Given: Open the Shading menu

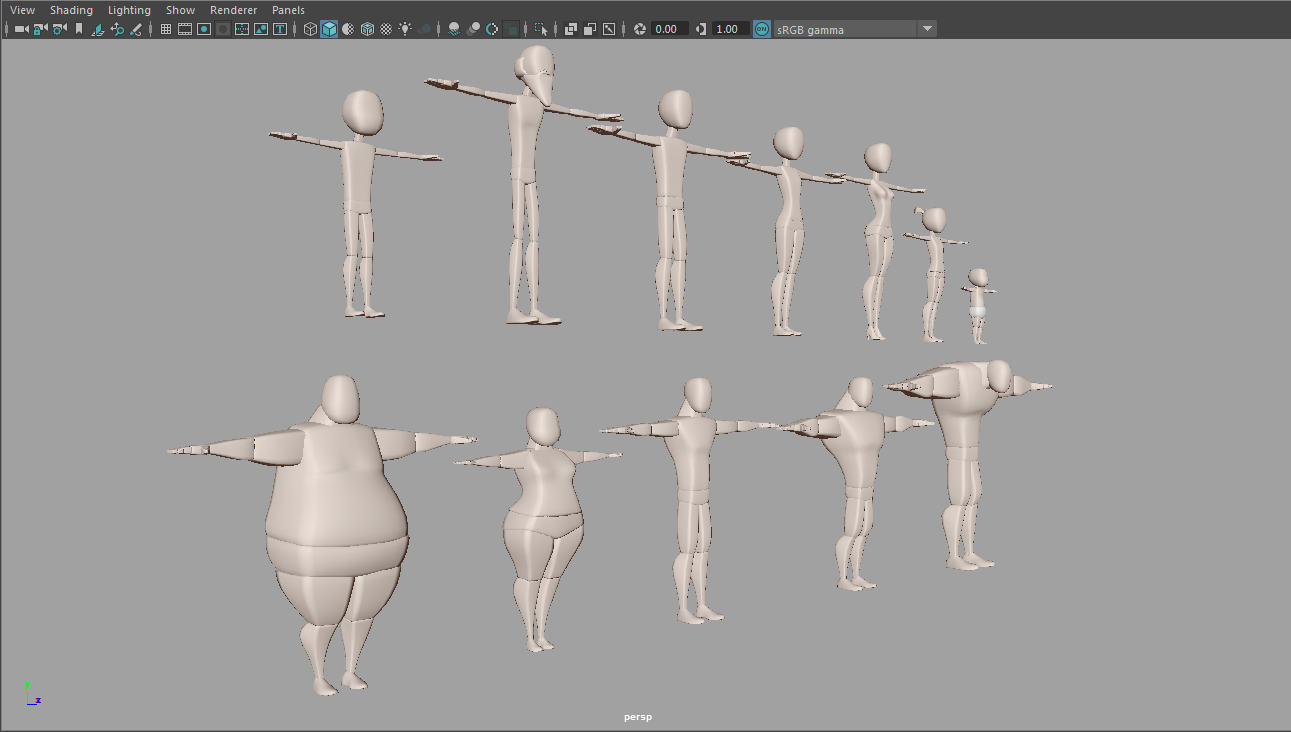Looking at the screenshot, I should pos(71,10).
